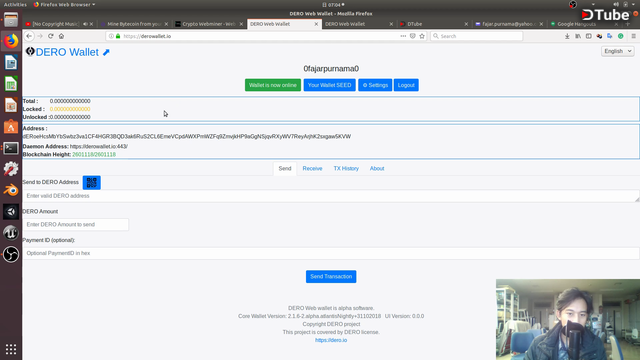The image size is (640, 360).
Task: Switch to the Receive tab
Action: [312, 168]
